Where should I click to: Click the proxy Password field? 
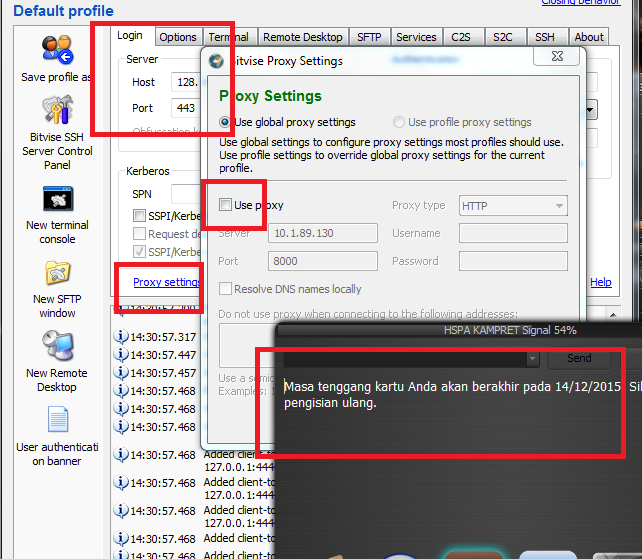point(513,261)
